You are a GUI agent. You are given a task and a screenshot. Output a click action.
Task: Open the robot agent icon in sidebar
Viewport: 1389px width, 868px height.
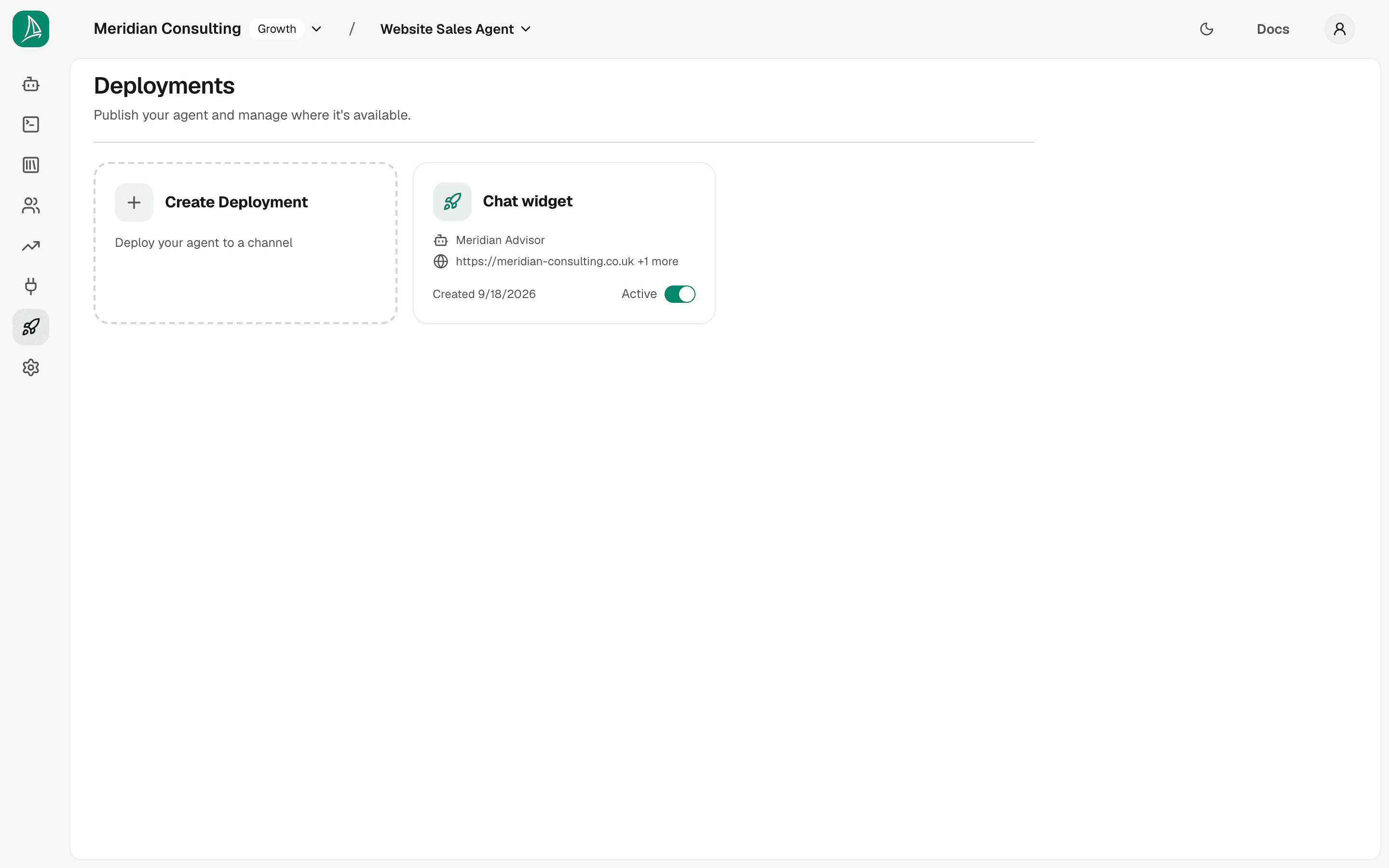31,84
